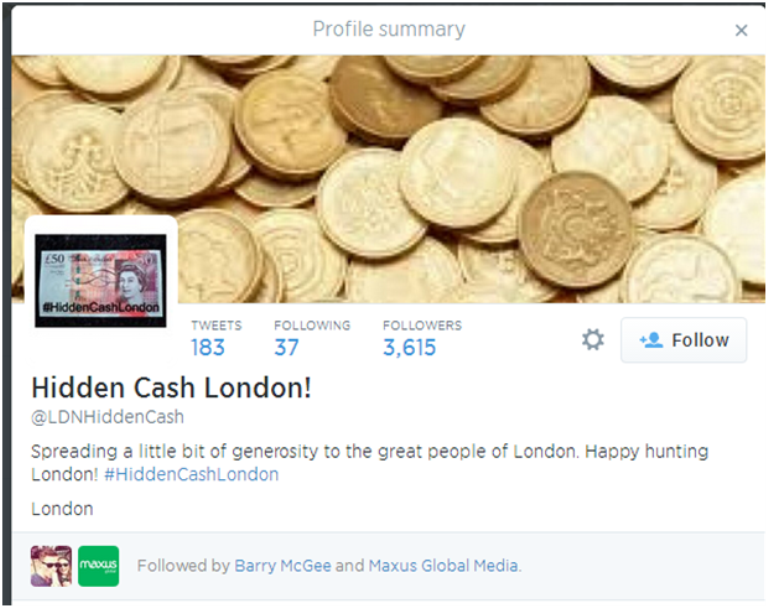768x608 pixels.
Task: Open the Hidden Cash London! profile name
Action: [x=171, y=388]
